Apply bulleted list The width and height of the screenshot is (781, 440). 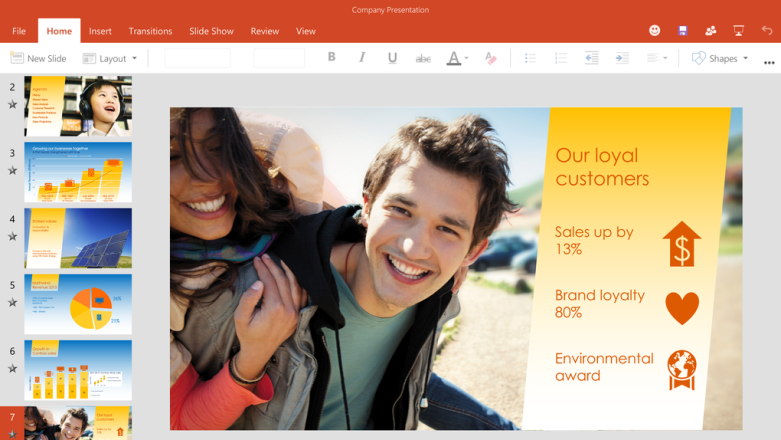[x=530, y=58]
